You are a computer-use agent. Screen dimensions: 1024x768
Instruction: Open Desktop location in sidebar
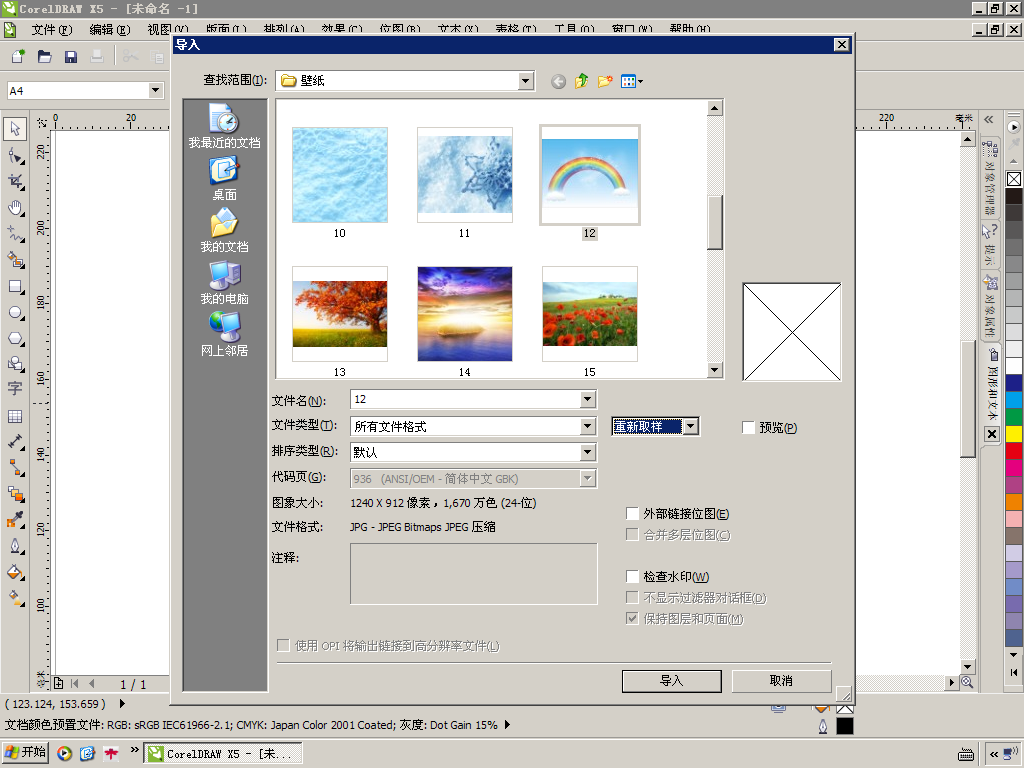coord(225,179)
